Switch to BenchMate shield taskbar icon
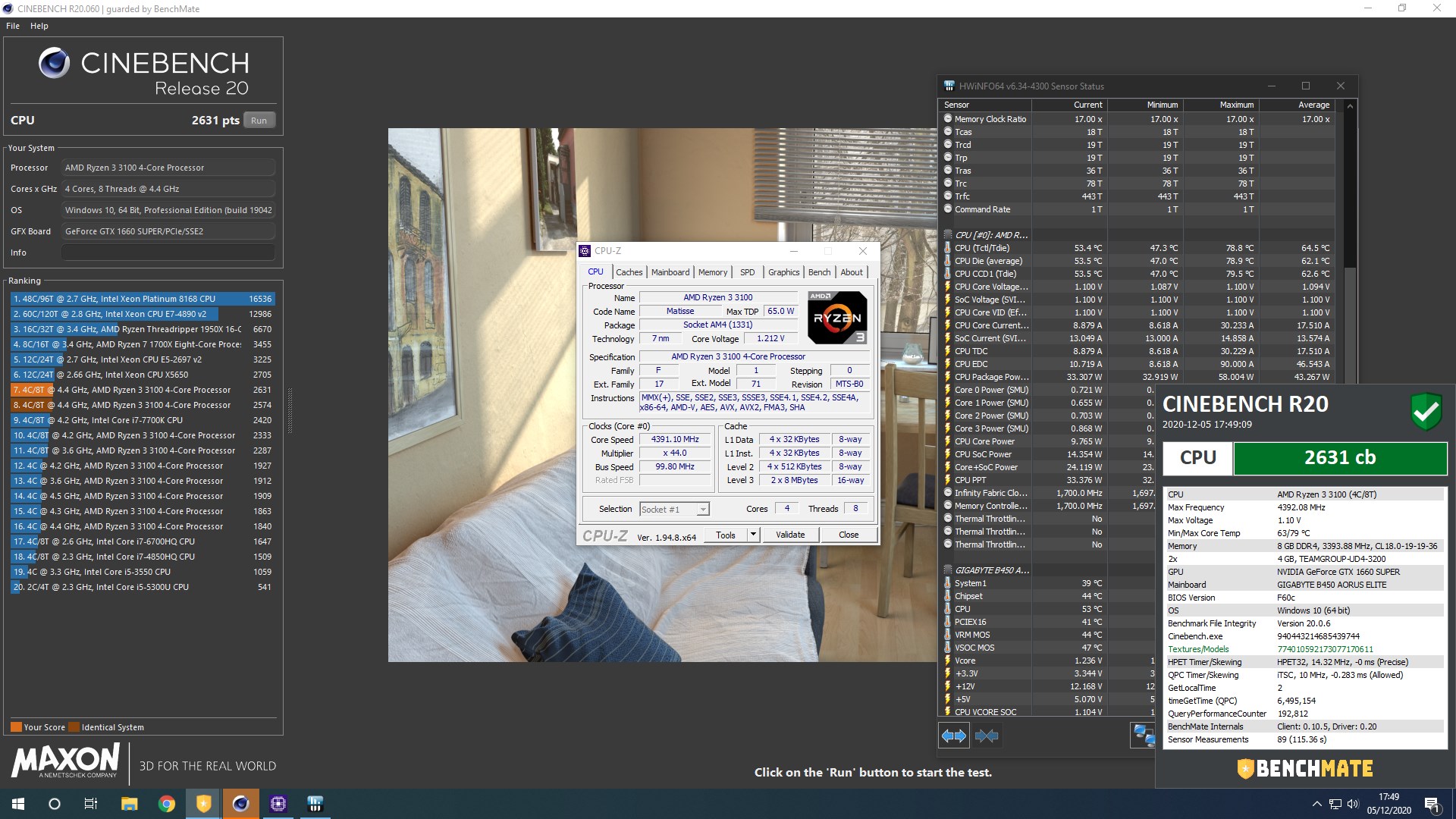 pyautogui.click(x=203, y=804)
